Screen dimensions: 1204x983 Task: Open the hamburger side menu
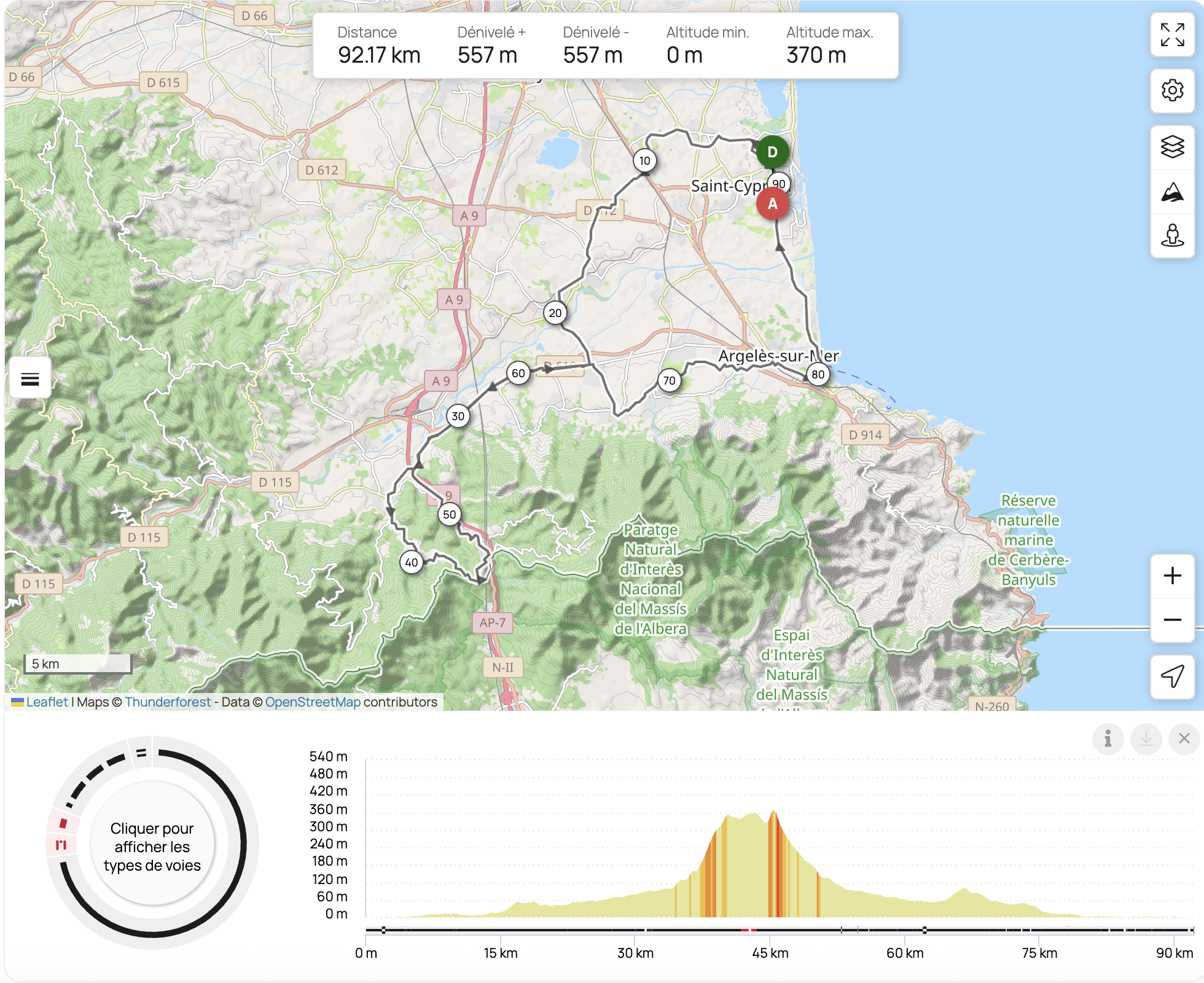[x=30, y=378]
